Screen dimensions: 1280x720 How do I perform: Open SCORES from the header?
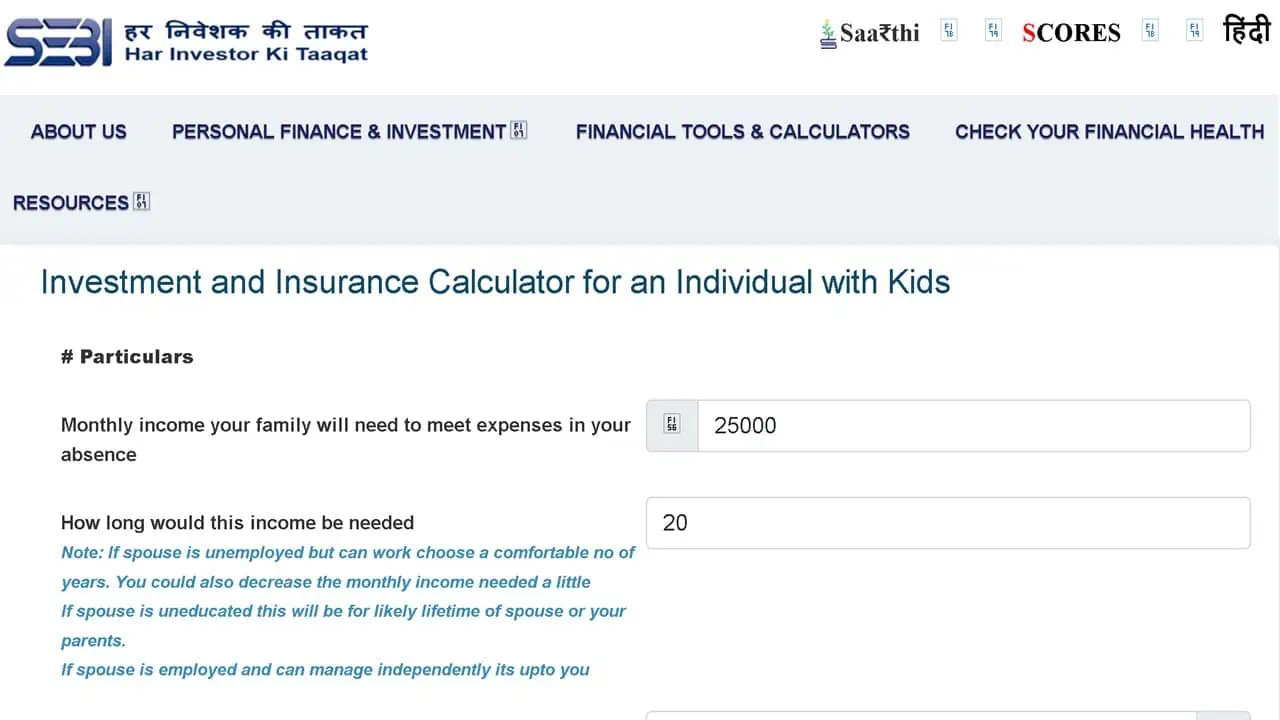[1070, 33]
